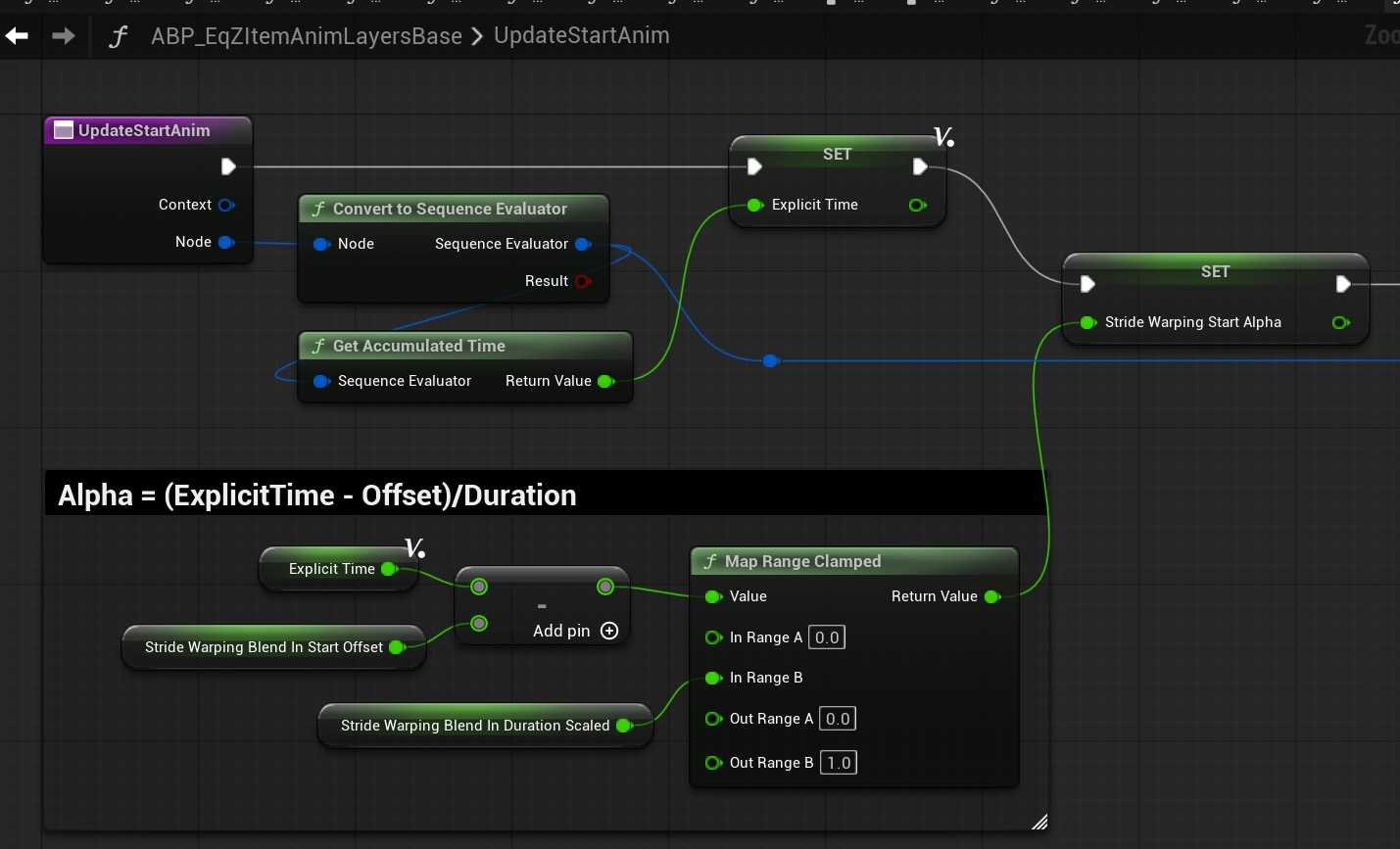Select the Stride Warping Blend In Duration Scaled node
Image resolution: width=1400 pixels, height=849 pixels.
click(474, 726)
